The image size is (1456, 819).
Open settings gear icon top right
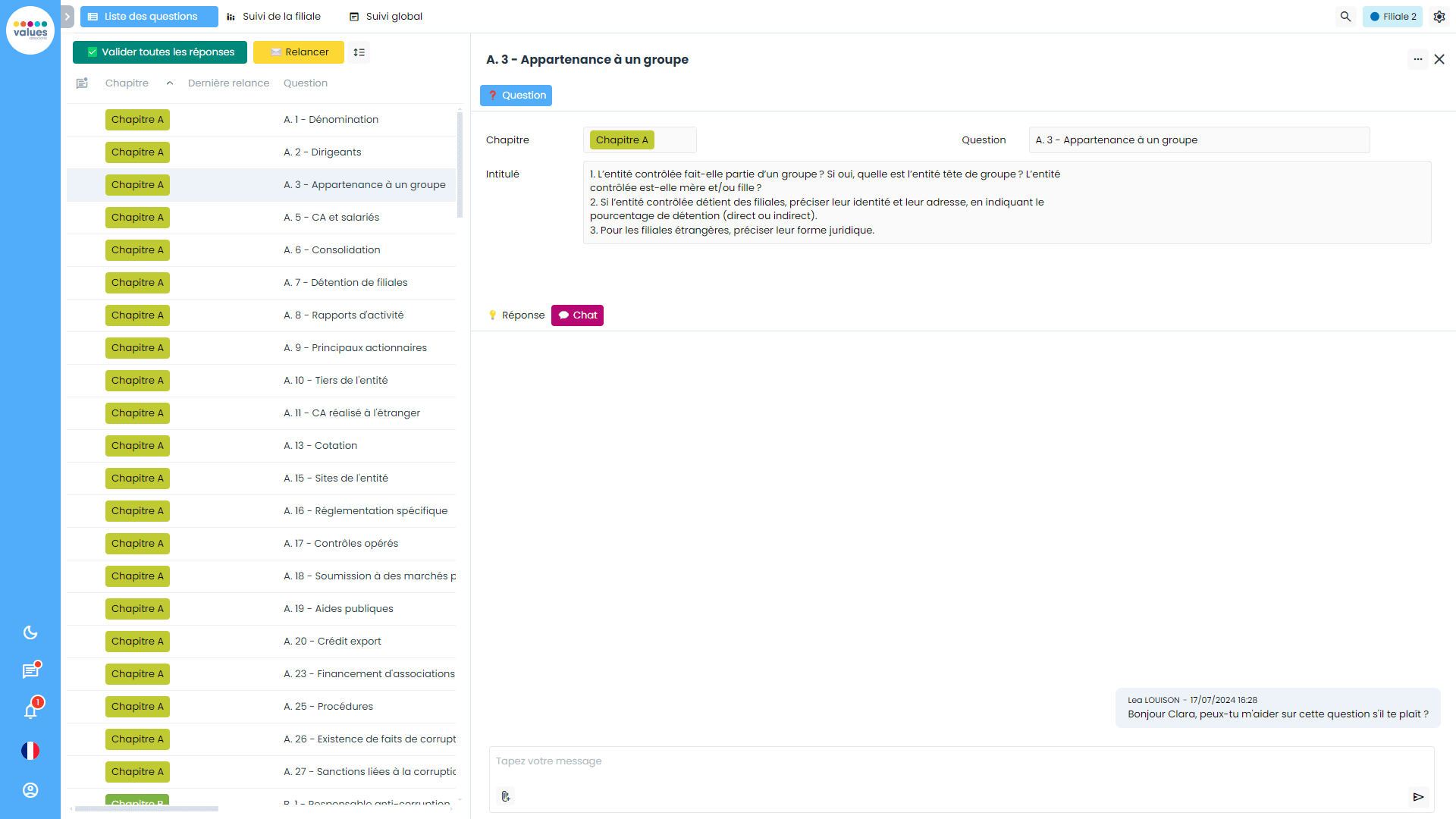(x=1439, y=17)
